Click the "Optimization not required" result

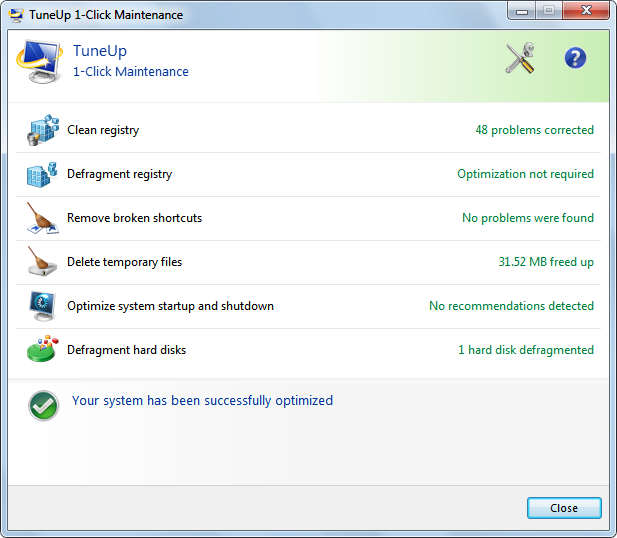coord(525,174)
